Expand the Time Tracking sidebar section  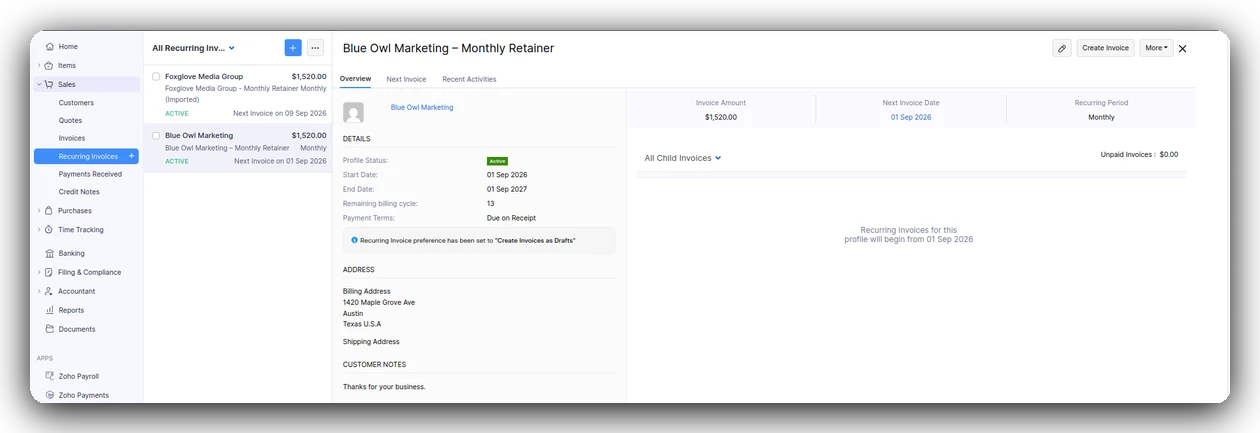coord(39,230)
